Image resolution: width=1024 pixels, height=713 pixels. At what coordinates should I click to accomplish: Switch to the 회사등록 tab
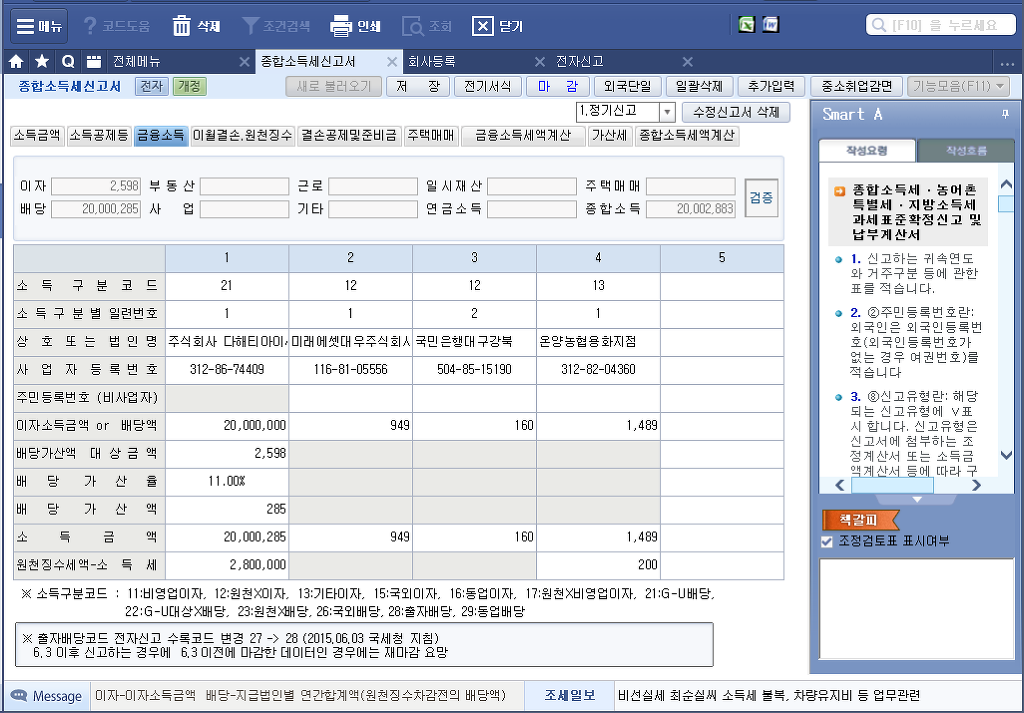tap(432, 62)
